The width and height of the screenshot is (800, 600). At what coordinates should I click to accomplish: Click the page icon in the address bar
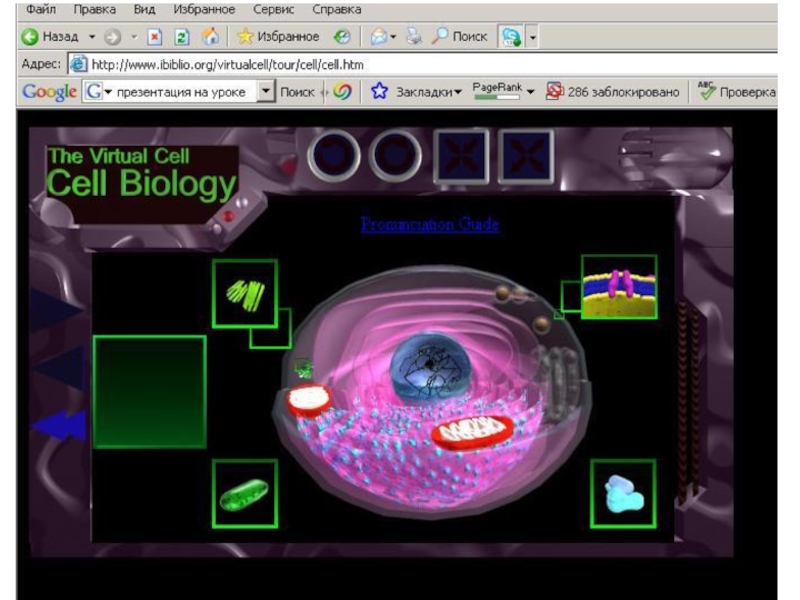(x=78, y=64)
